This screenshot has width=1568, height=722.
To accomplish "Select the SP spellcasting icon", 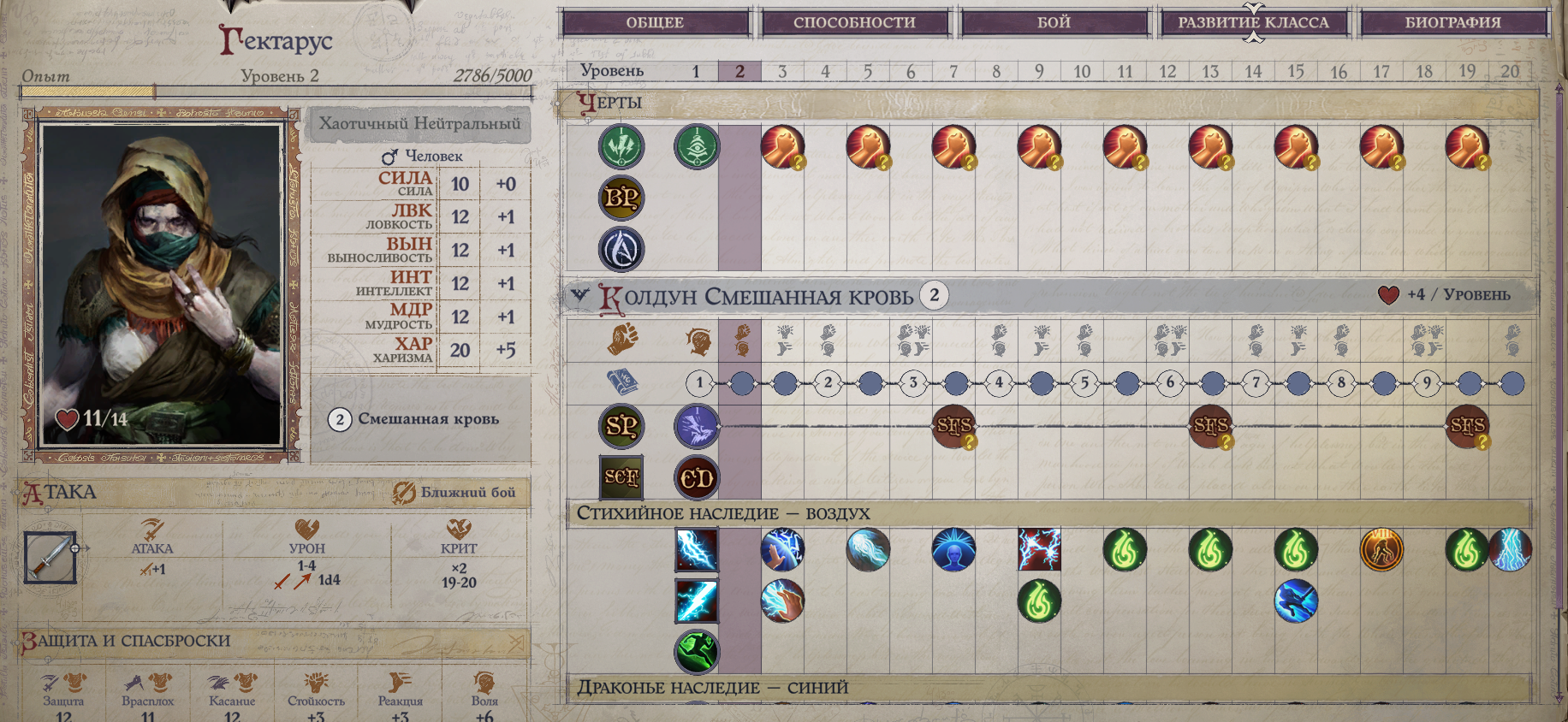I will click(x=621, y=425).
